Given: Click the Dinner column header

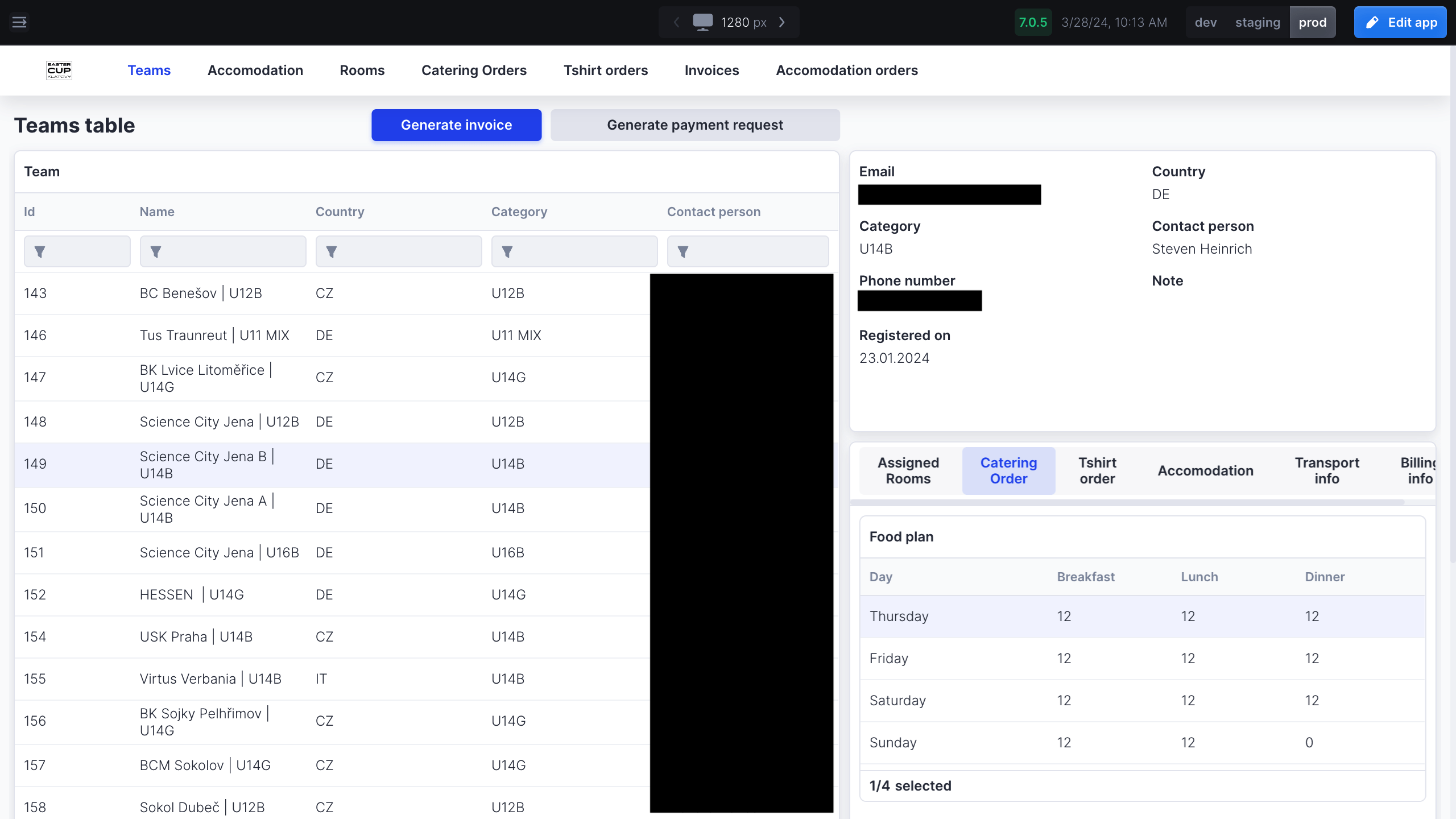Looking at the screenshot, I should pyautogui.click(x=1325, y=577).
